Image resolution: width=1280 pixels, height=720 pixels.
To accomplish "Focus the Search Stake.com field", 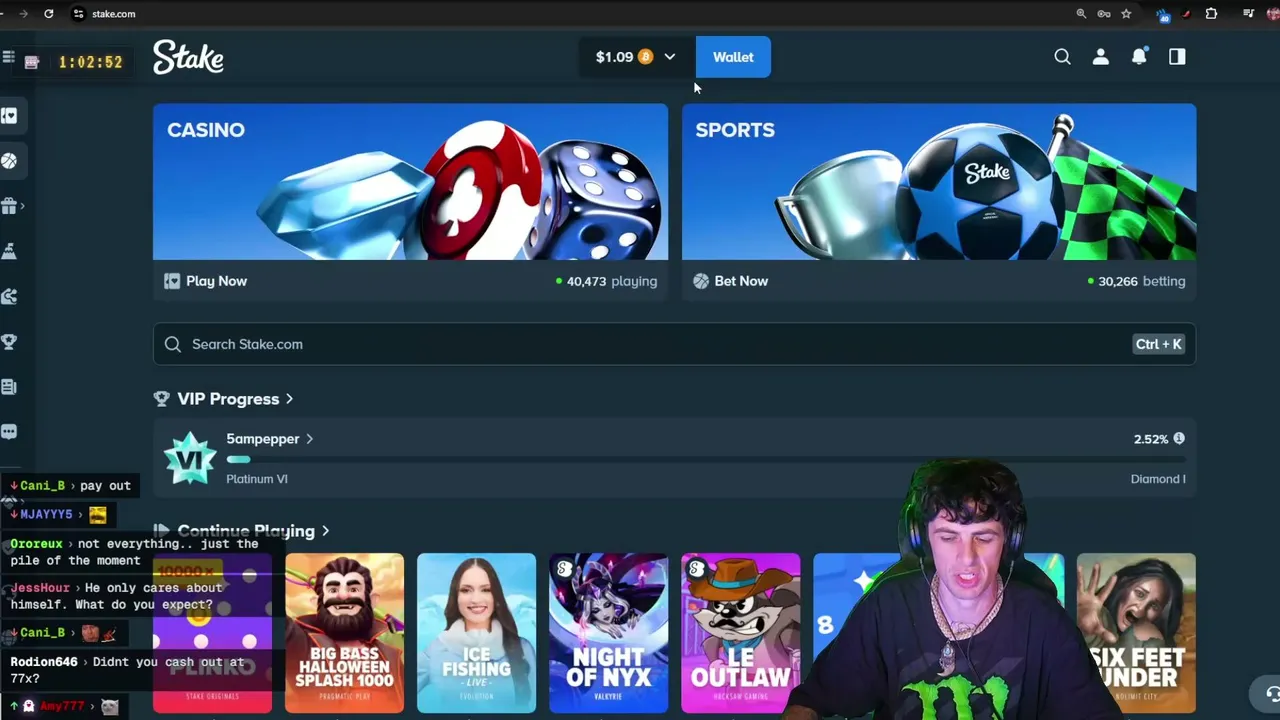I will 674,344.
